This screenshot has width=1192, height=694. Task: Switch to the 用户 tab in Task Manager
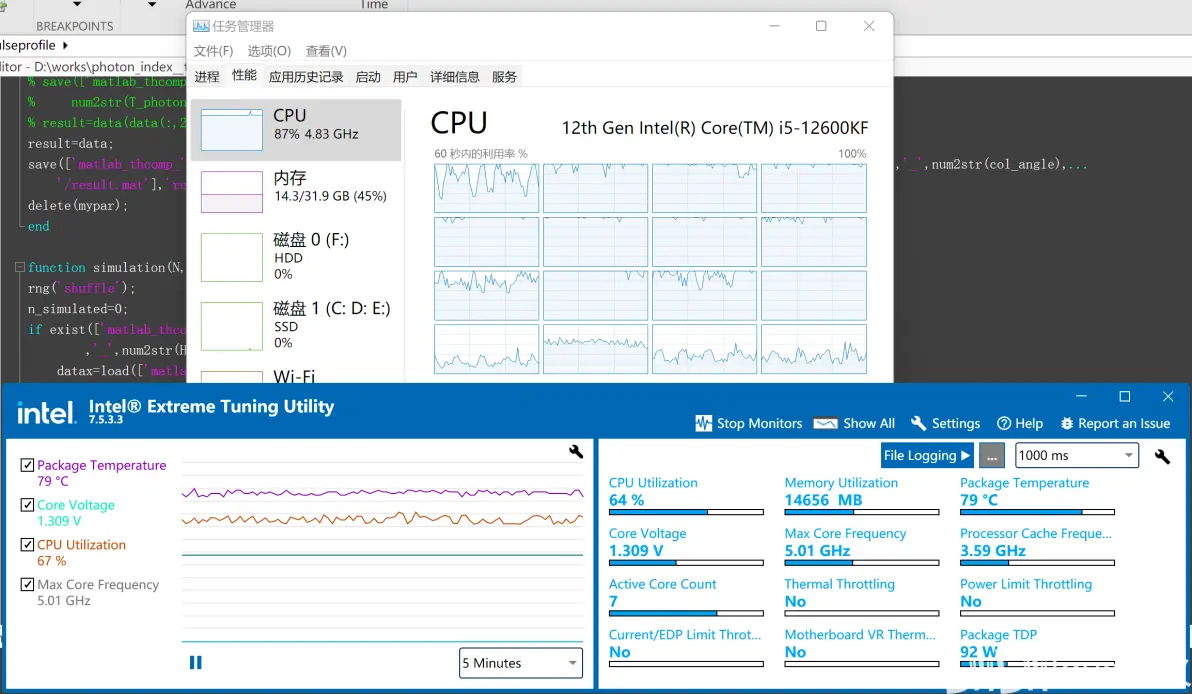tap(405, 77)
